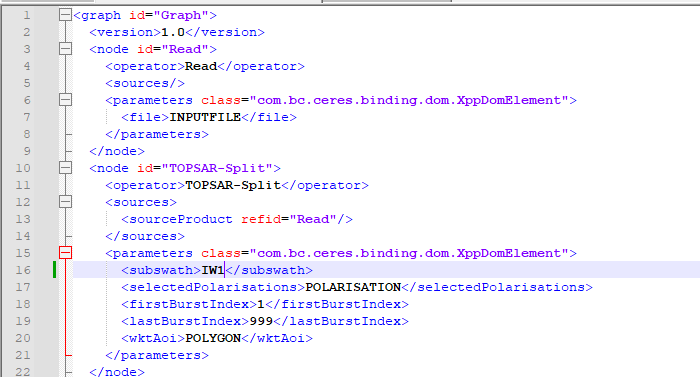Collapse the Read node fold on line 3

[x=65, y=49]
